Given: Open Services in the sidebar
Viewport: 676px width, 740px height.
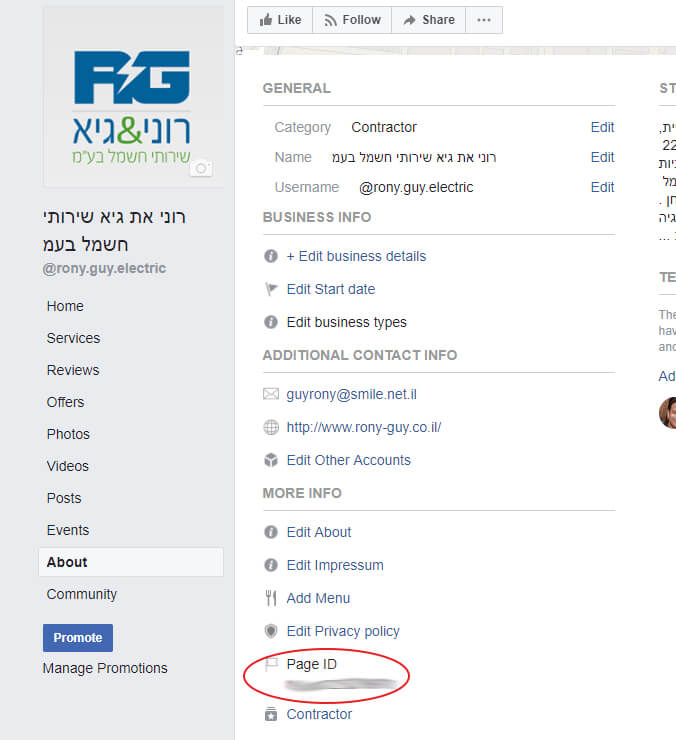Looking at the screenshot, I should [x=73, y=338].
